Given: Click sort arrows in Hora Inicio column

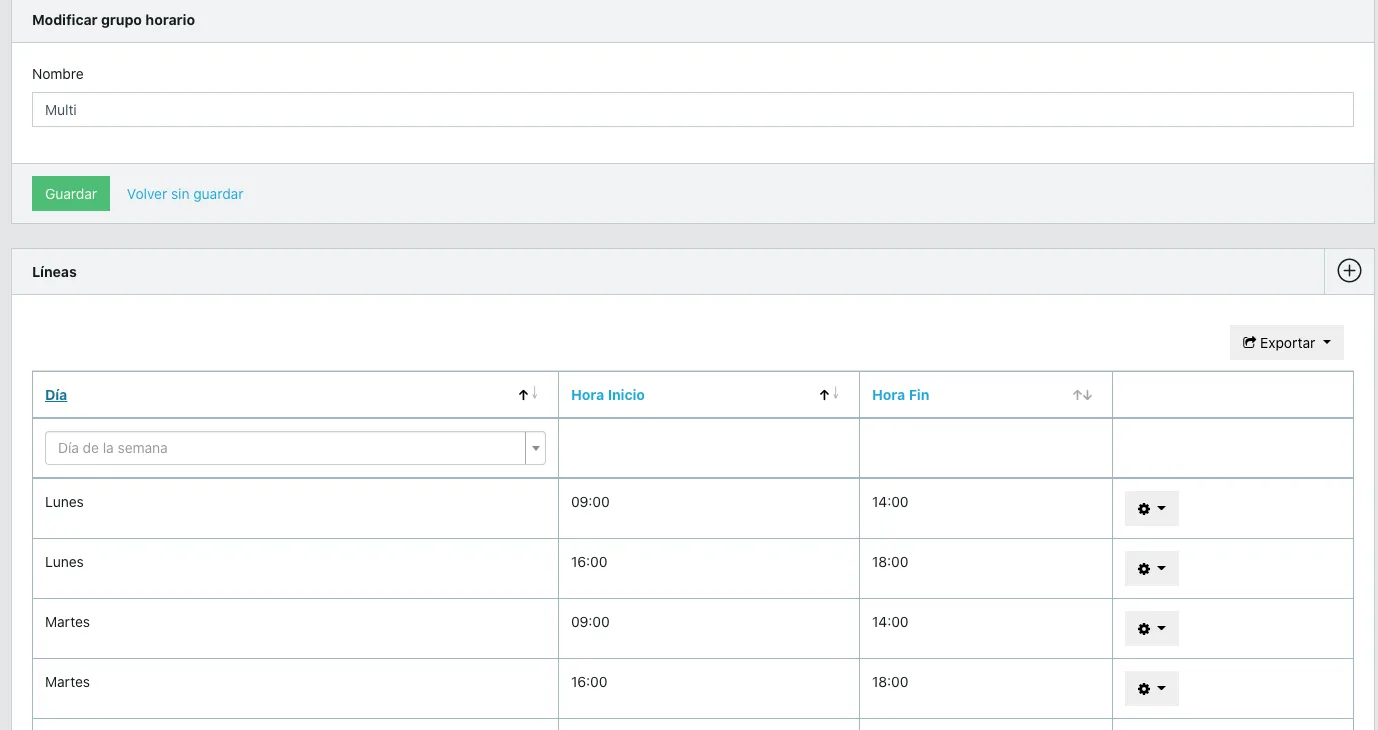Looking at the screenshot, I should point(829,395).
